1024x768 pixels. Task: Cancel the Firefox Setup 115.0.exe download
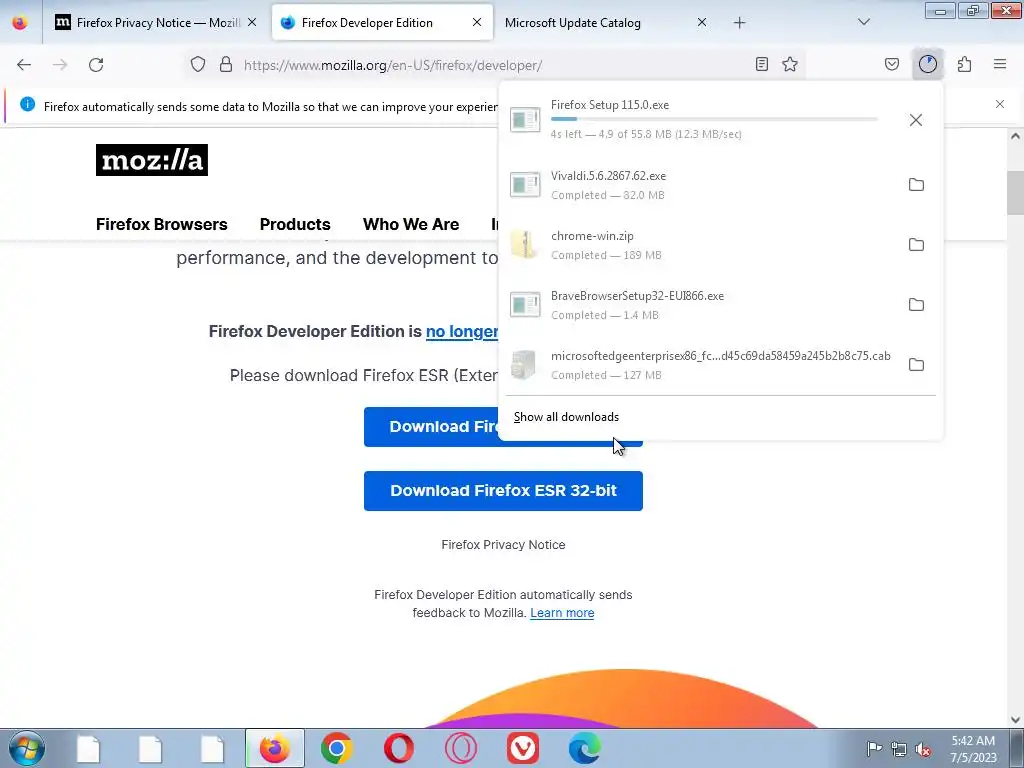click(916, 120)
